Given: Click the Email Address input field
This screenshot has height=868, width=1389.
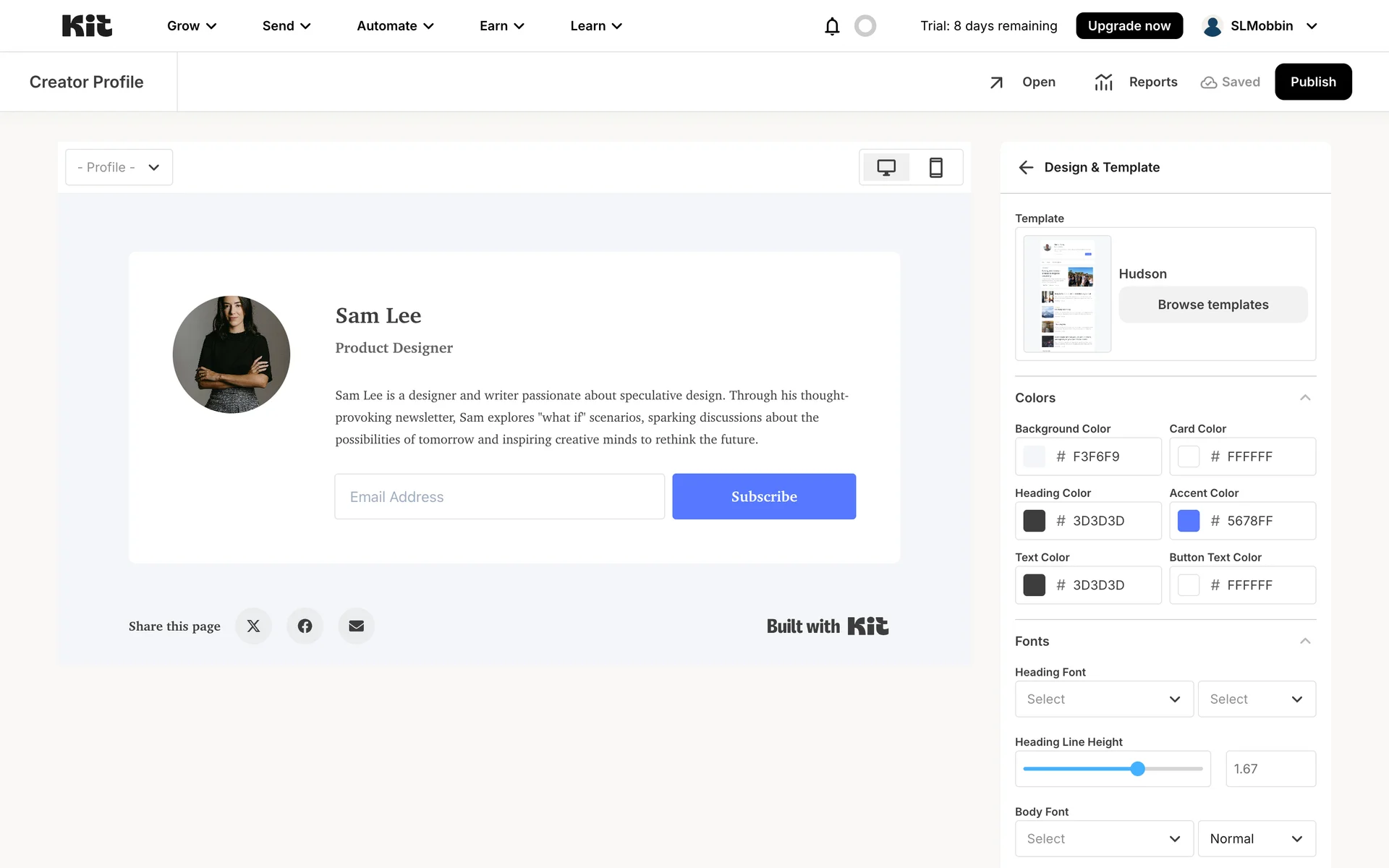Looking at the screenshot, I should click(499, 496).
